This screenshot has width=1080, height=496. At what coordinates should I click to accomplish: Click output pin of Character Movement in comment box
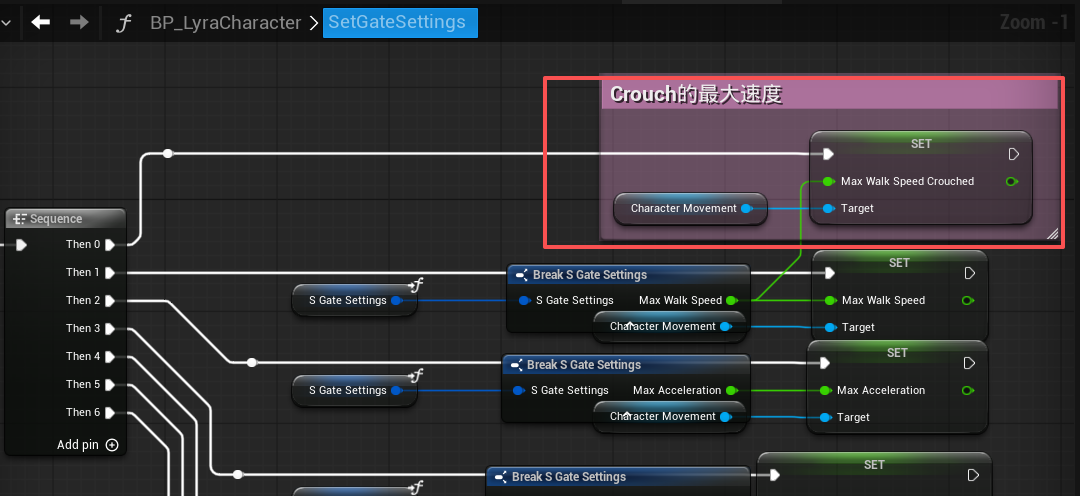pyautogui.click(x=746, y=208)
